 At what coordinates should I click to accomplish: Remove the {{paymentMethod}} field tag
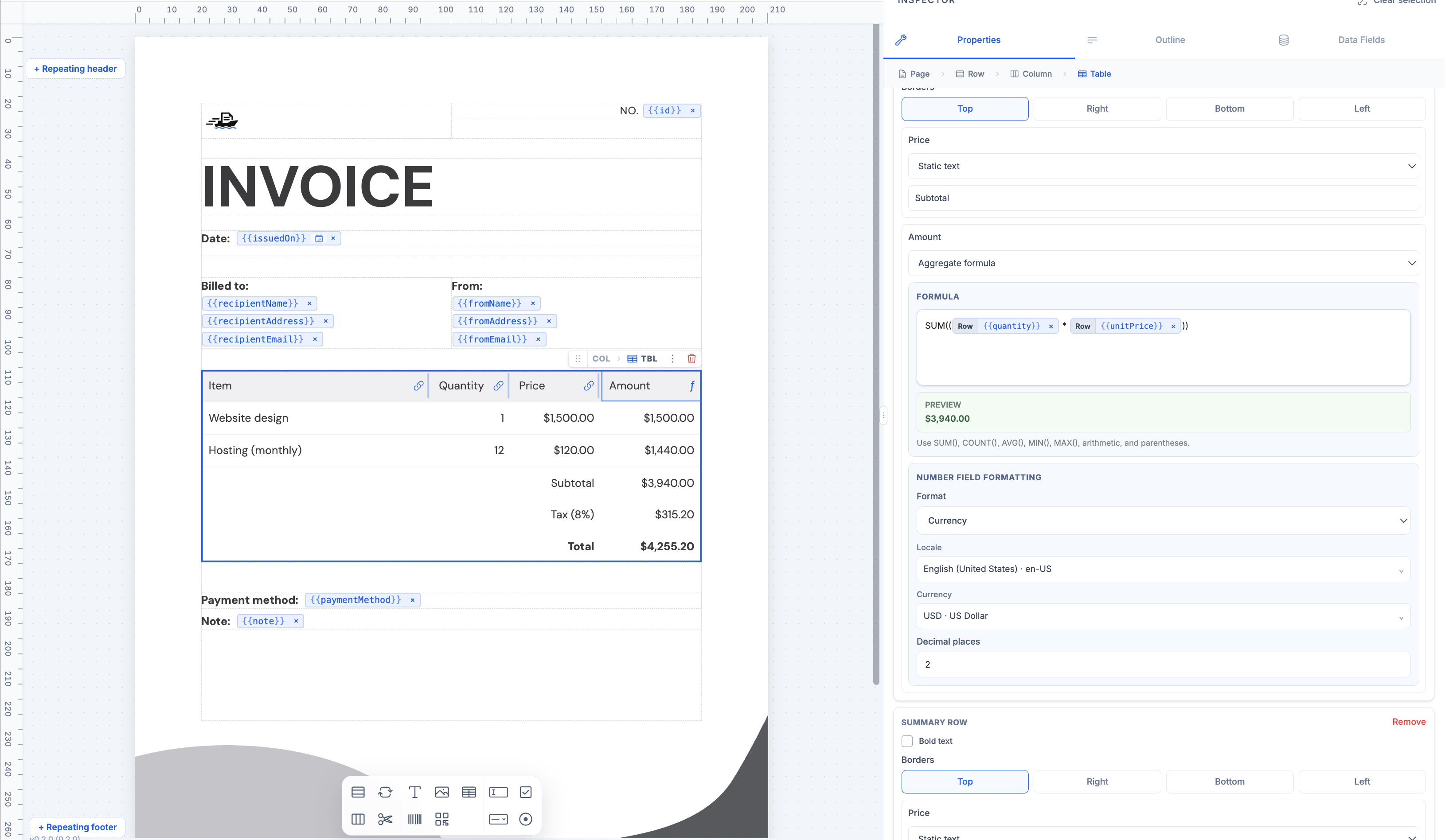pyautogui.click(x=412, y=600)
